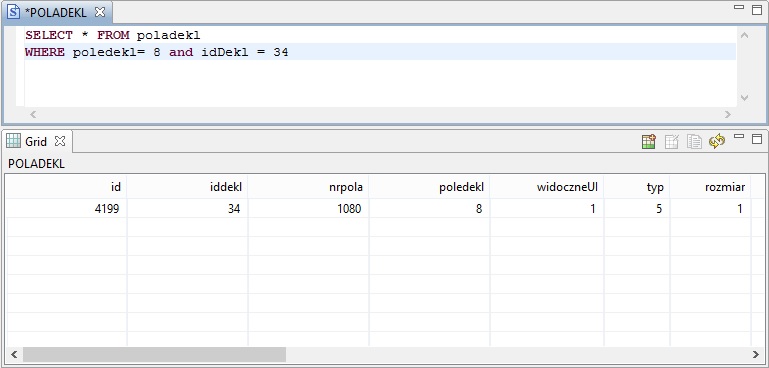Image resolution: width=769 pixels, height=368 pixels.
Task: Close the Grid tab
Action: click(60, 141)
